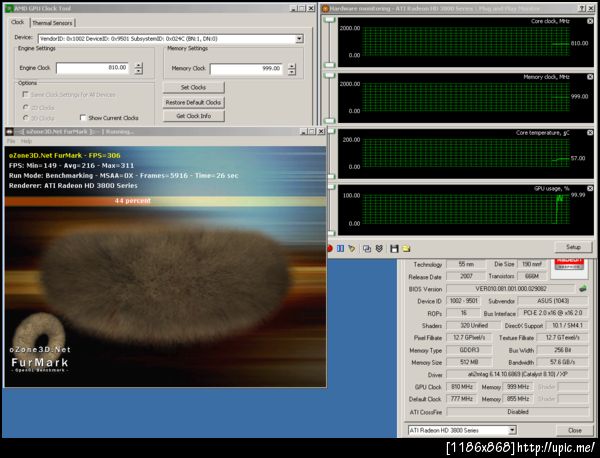Enable the Show Current Clocks checkbox
Image resolution: width=600 pixels, height=458 pixels.
83,117
